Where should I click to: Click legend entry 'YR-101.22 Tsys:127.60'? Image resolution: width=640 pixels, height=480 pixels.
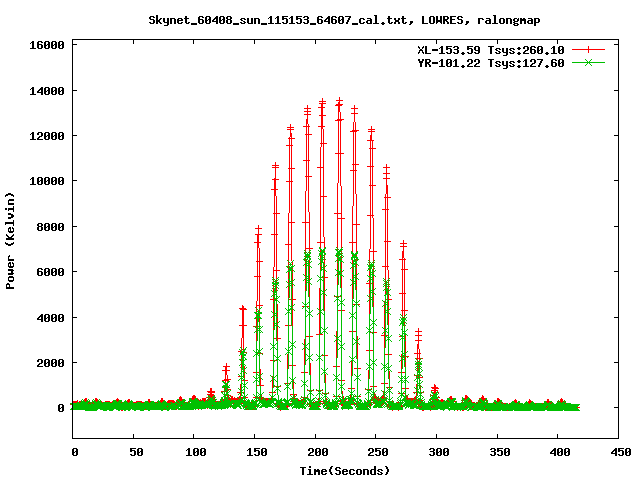click(491, 63)
